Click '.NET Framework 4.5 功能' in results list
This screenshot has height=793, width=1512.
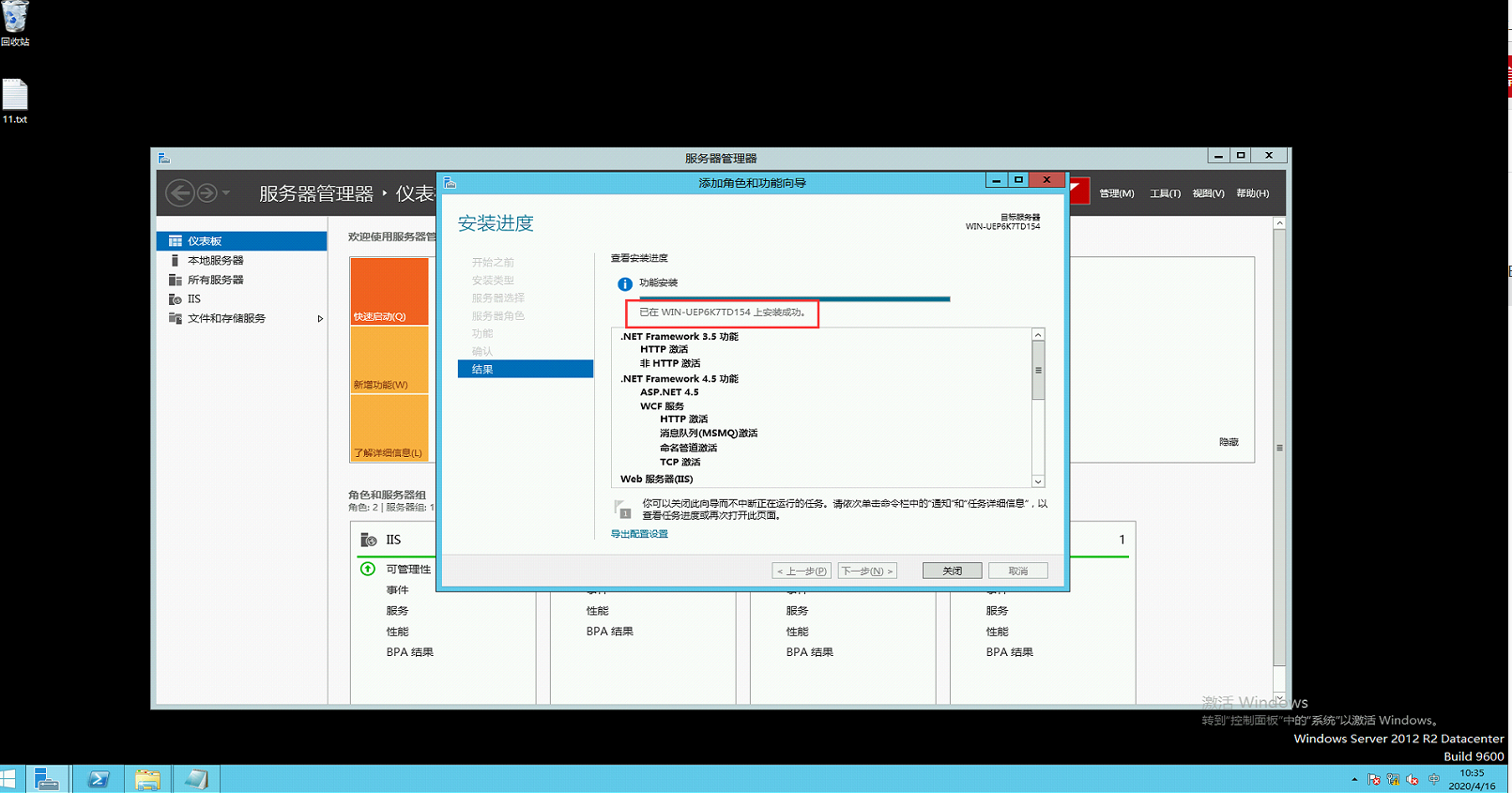(680, 378)
